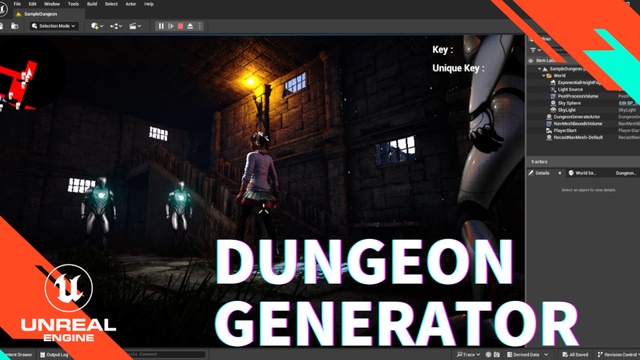Click the frame advance skip icon
Viewport: 640px width, 360px height.
tap(171, 26)
